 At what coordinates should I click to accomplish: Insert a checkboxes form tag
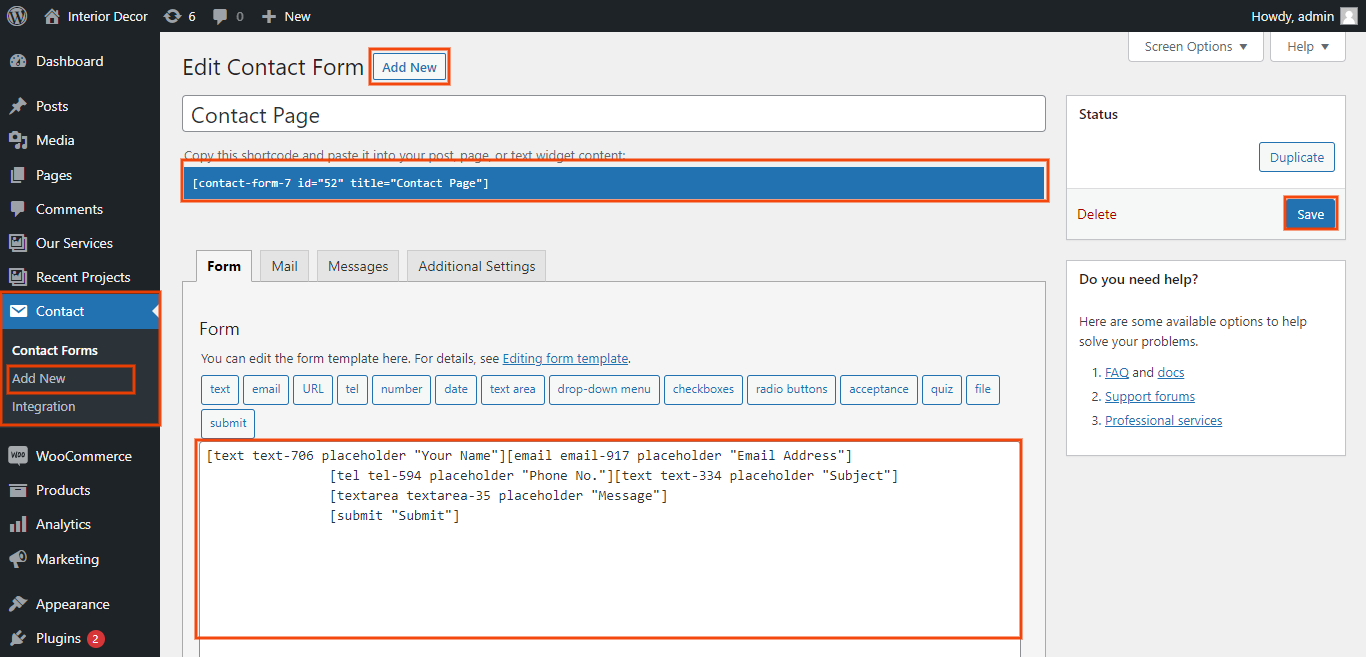click(703, 389)
